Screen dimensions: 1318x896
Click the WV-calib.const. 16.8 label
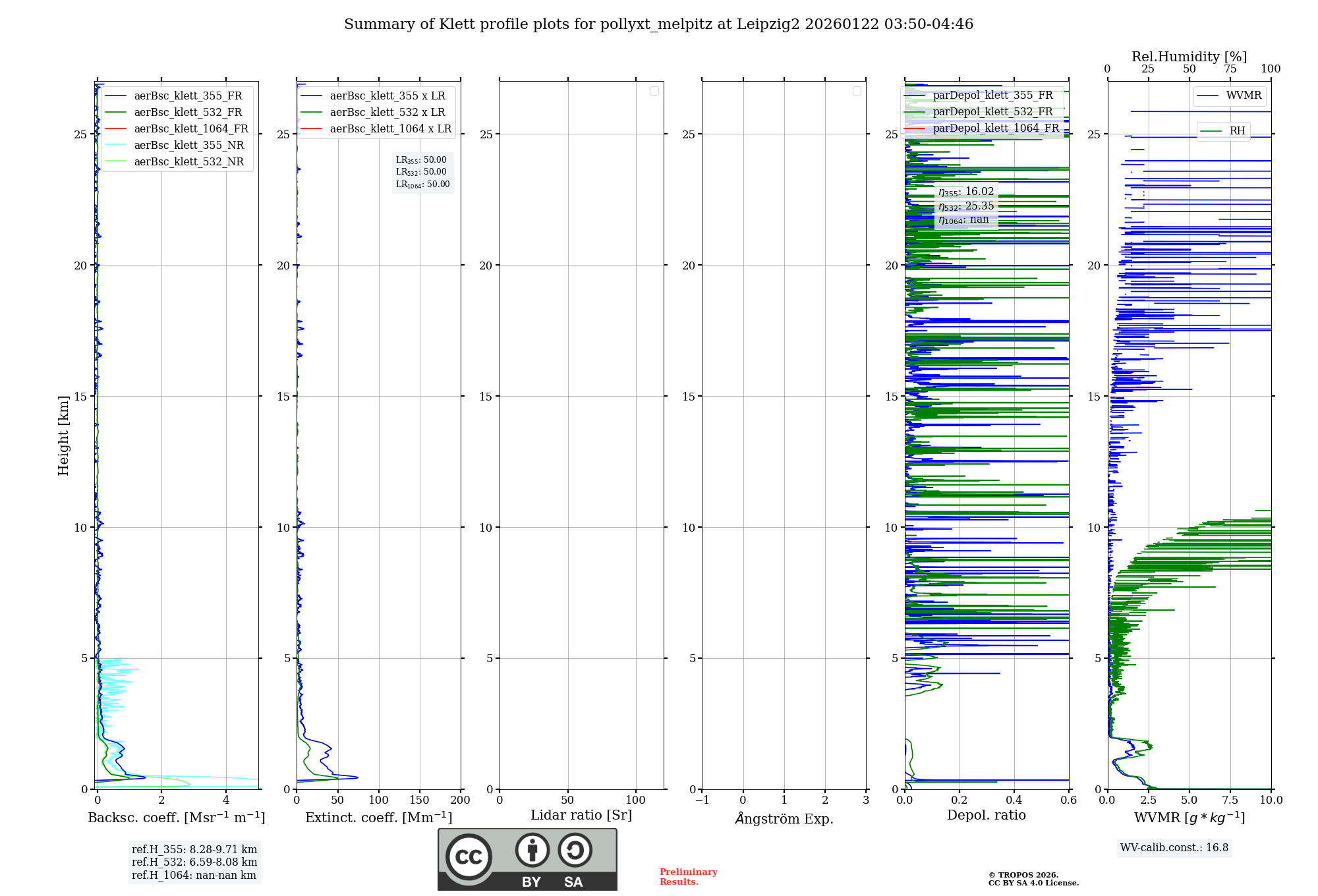[1174, 847]
